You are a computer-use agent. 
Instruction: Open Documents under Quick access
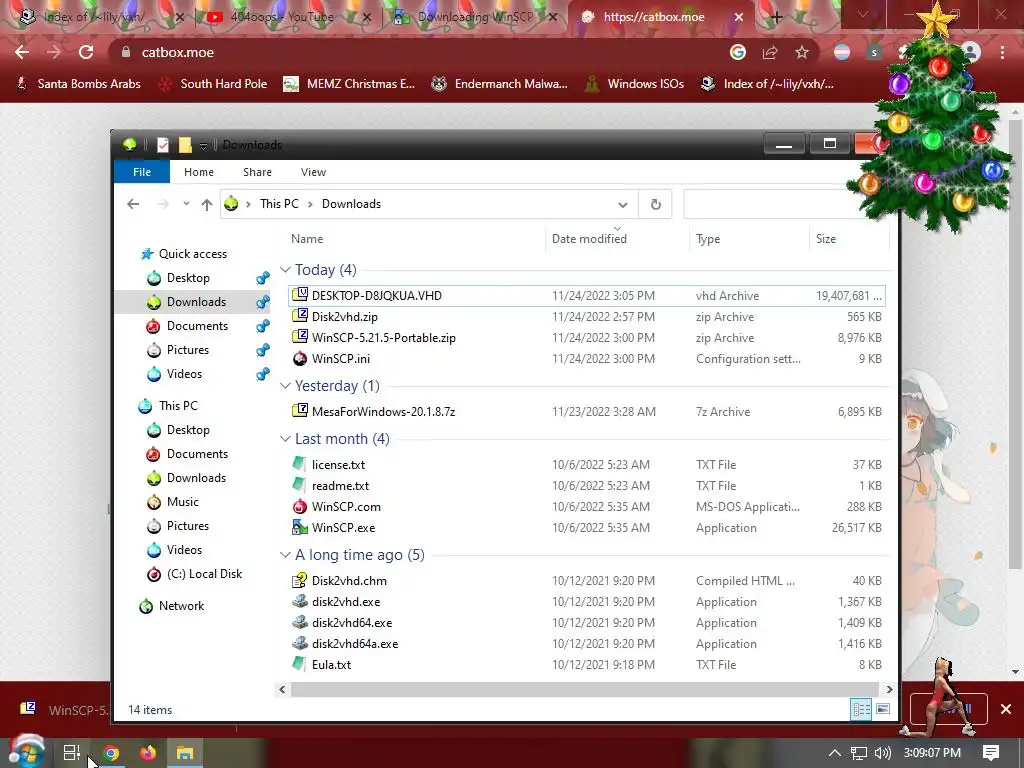(197, 326)
